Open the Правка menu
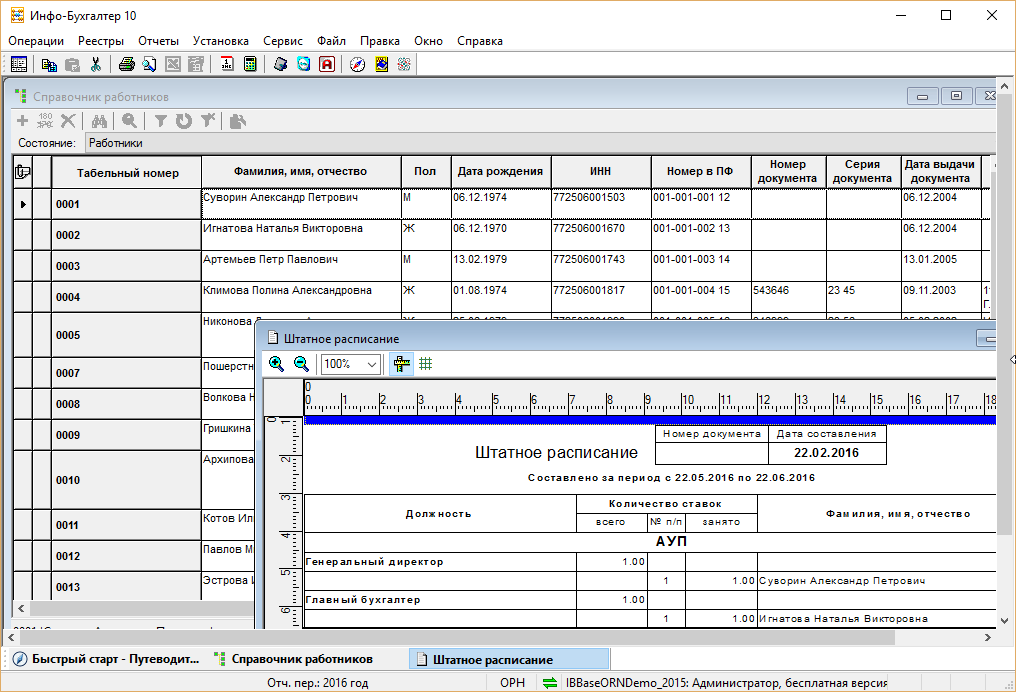 [x=380, y=41]
